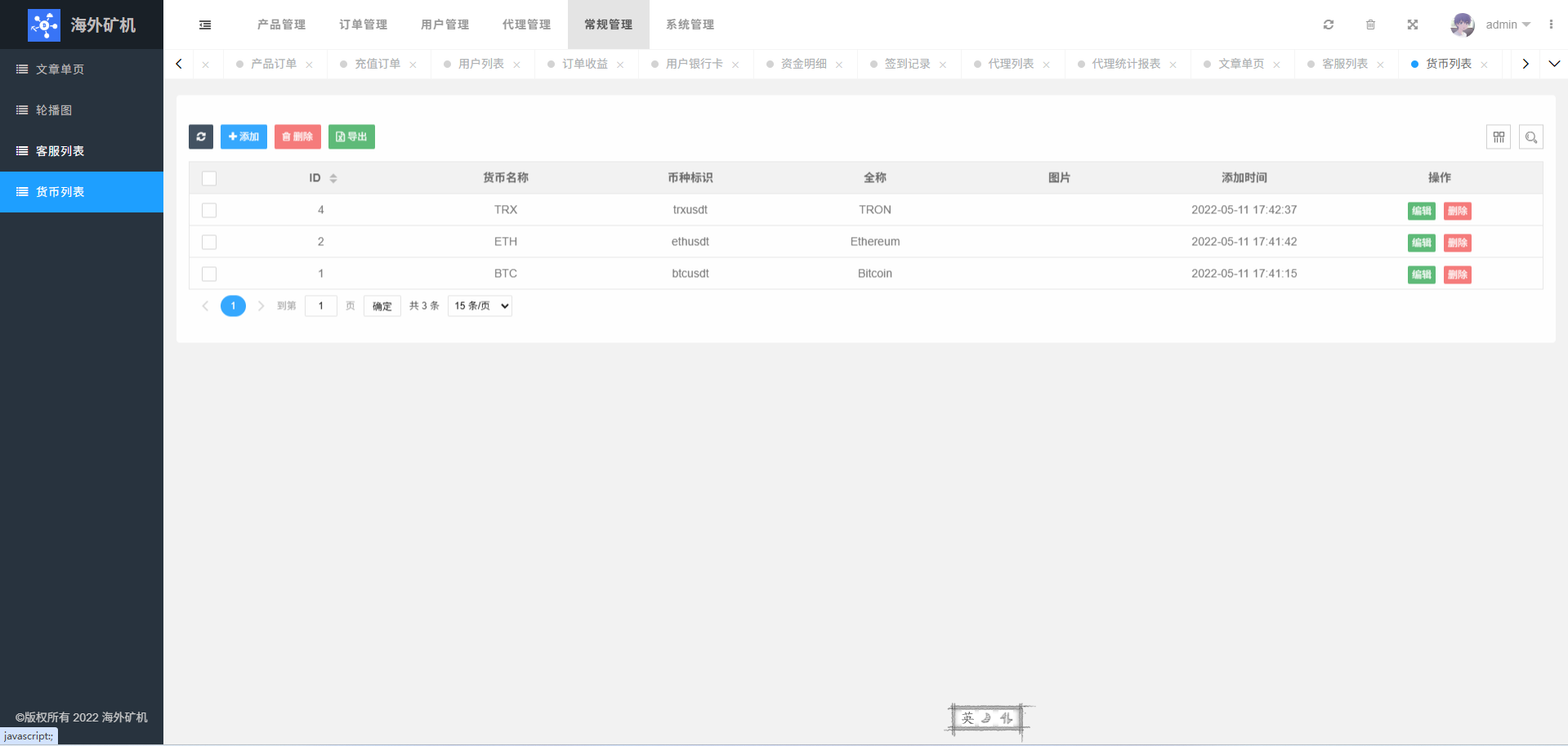Screen dimensions: 1568x746
Task: Expand the admin user dropdown
Action: [x=1508, y=25]
